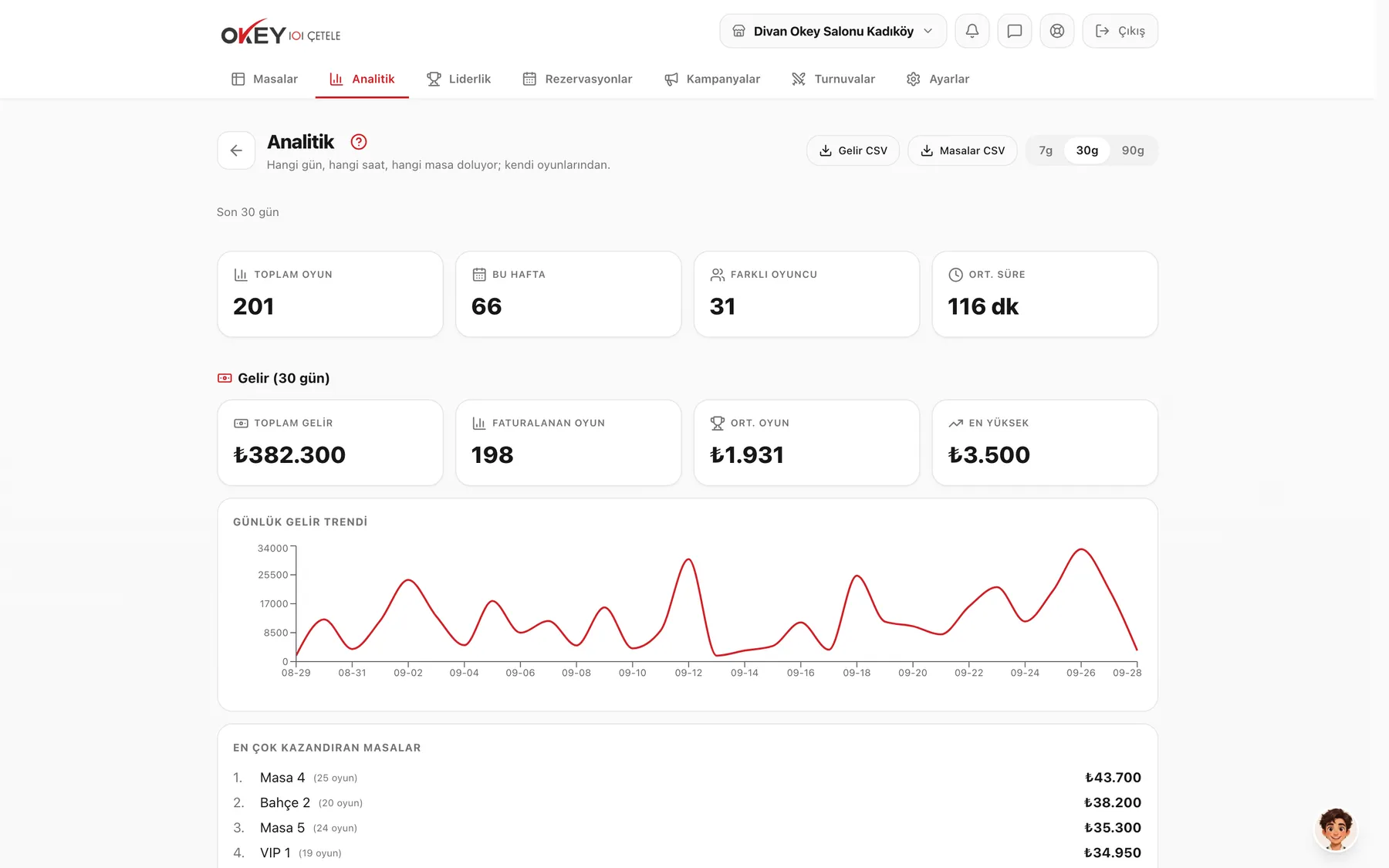Click the red help question mark icon
The image size is (1389, 868).
[359, 142]
